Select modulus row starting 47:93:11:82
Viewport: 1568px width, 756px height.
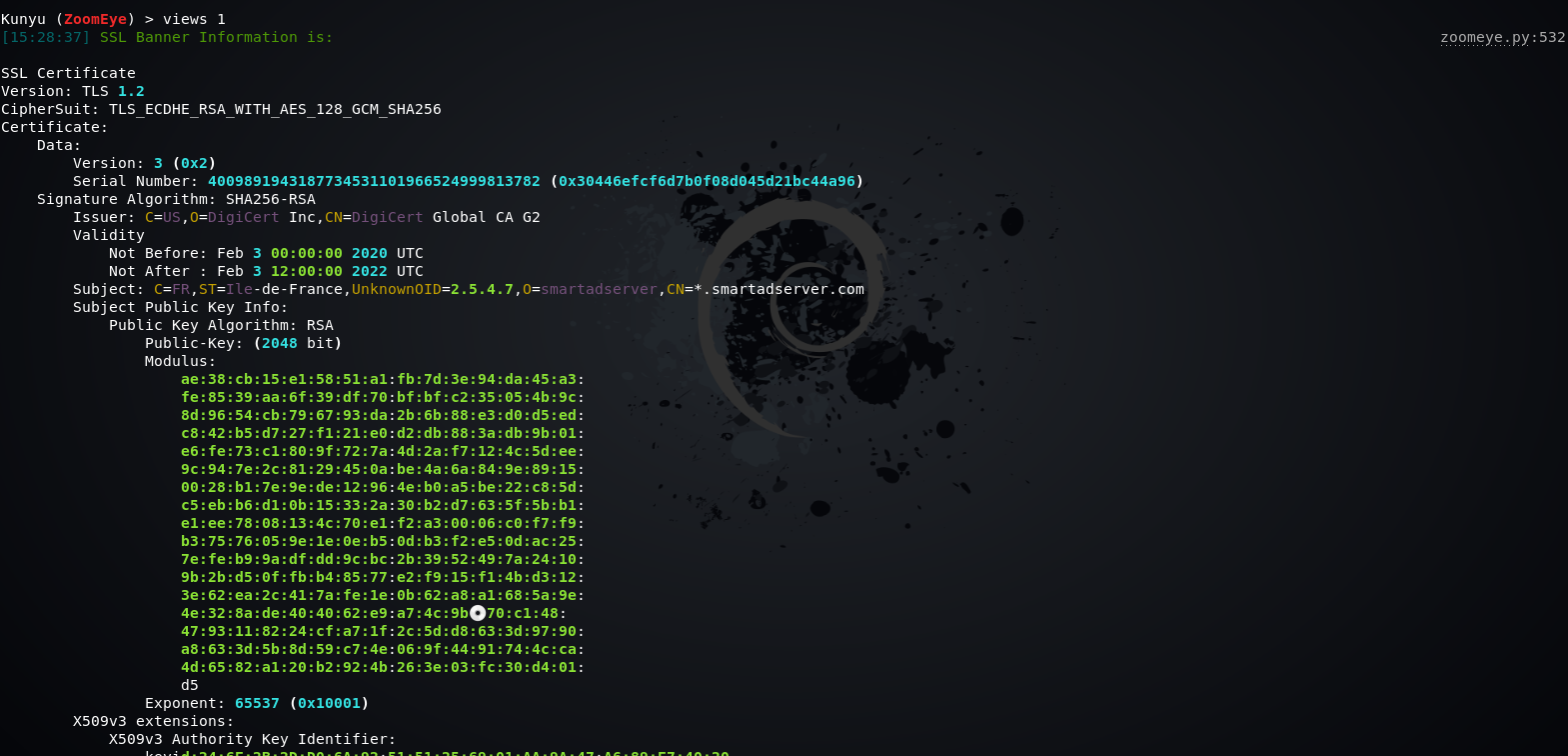383,631
